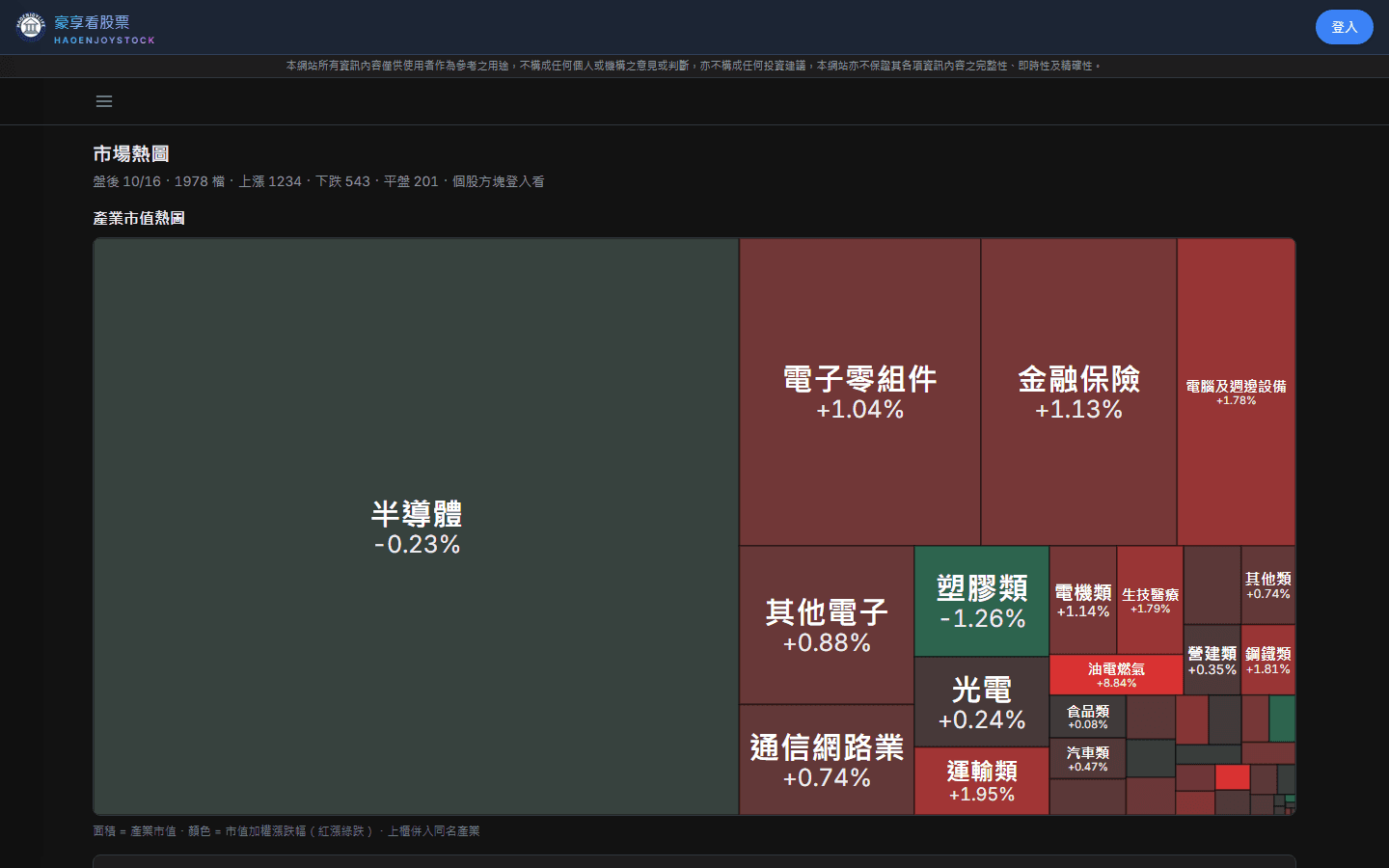This screenshot has width=1389, height=868.
Task: Click the 平盤 201 statistic
Action: click(411, 181)
